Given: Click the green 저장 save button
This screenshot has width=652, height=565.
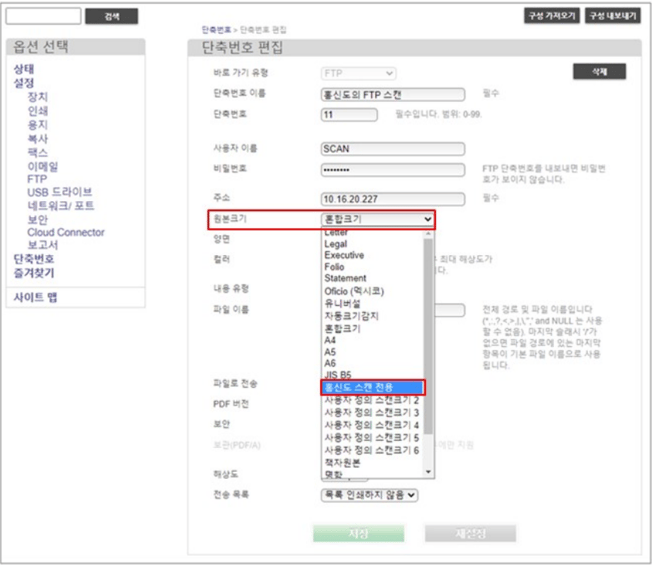Looking at the screenshot, I should point(358,534).
